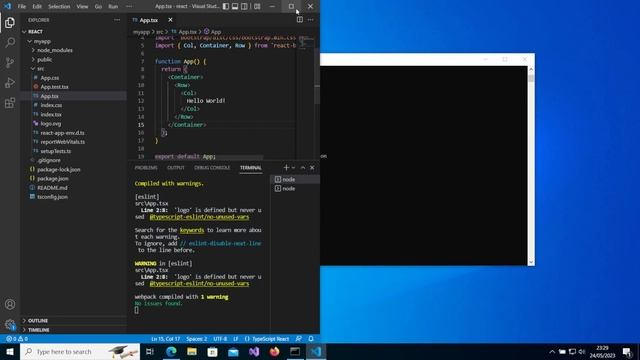The height and width of the screenshot is (360, 640).
Task: Split the editor to the right
Action: [300, 20]
